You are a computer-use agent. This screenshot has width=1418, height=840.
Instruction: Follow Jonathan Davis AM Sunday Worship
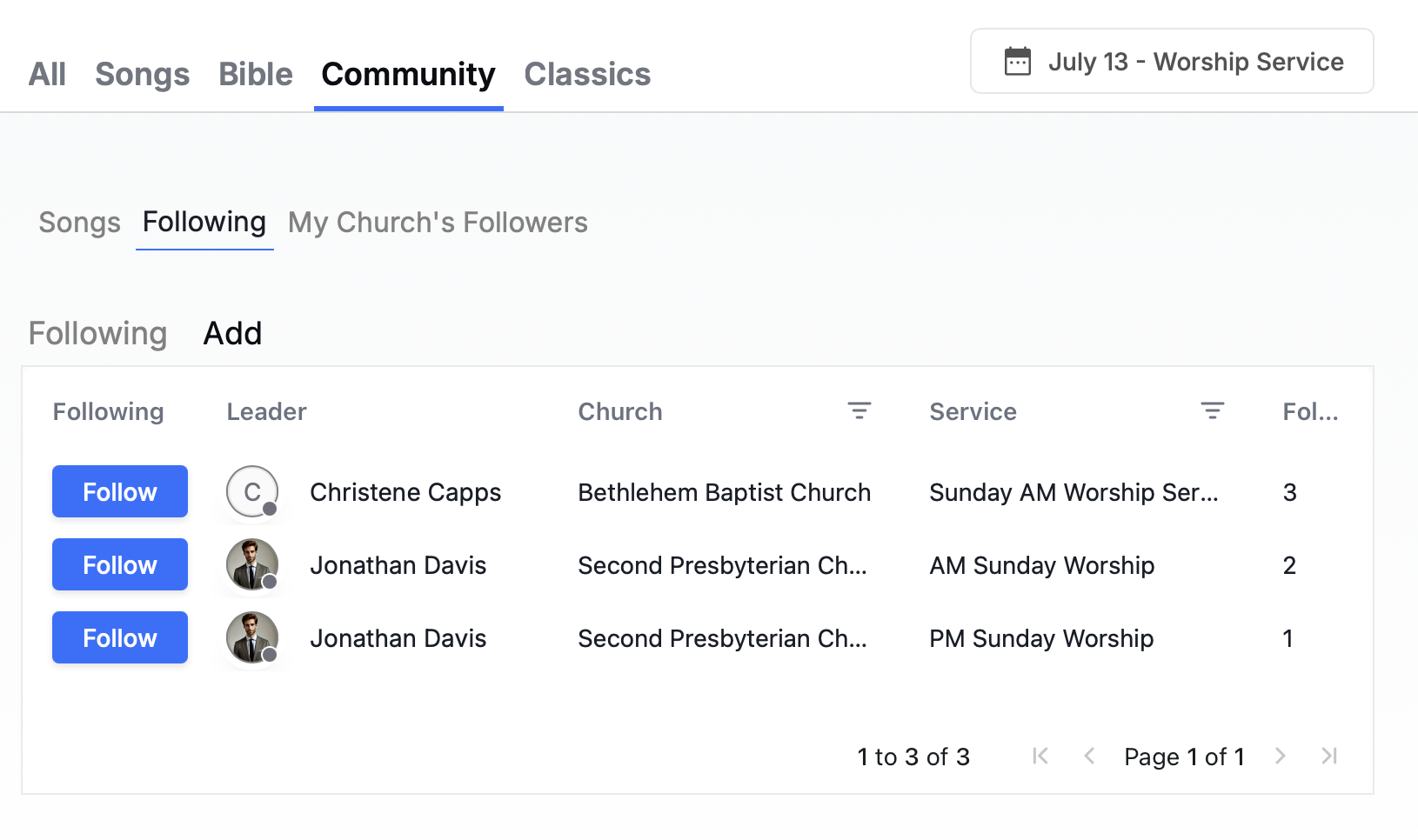click(120, 565)
